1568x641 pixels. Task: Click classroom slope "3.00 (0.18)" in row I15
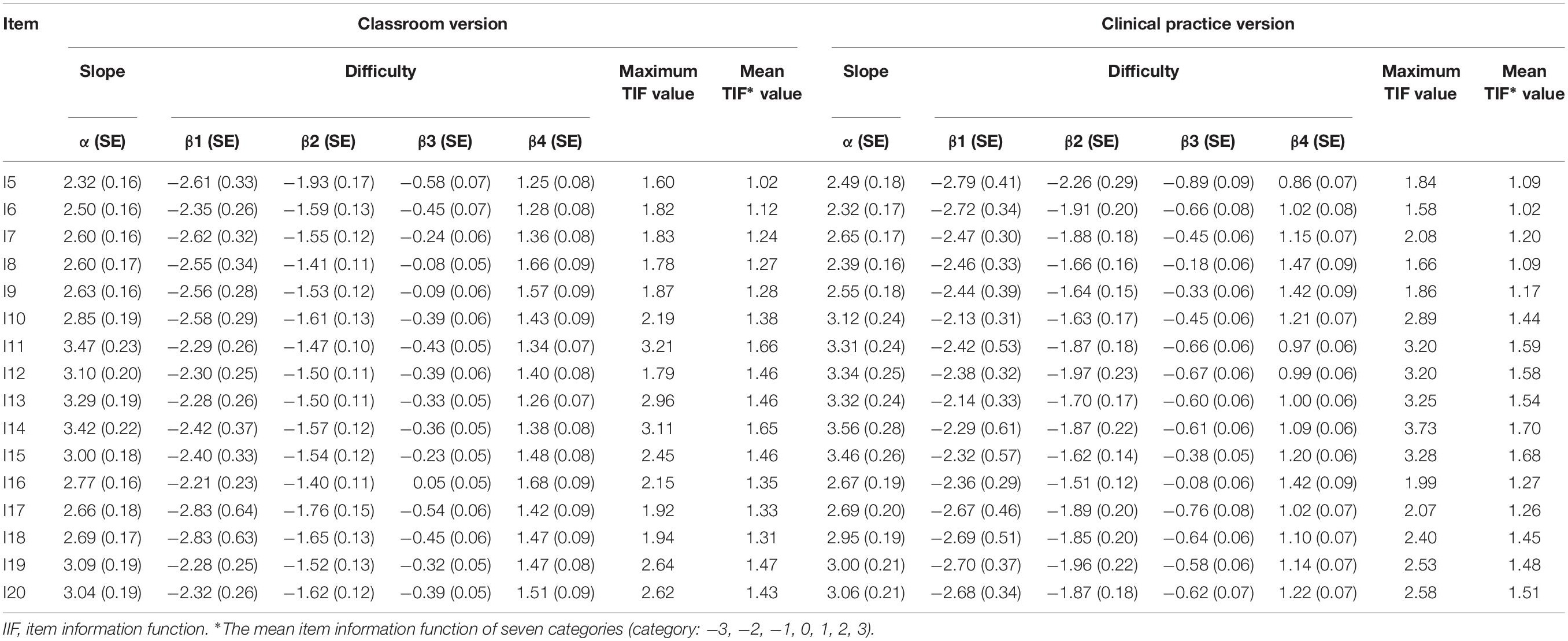point(102,455)
